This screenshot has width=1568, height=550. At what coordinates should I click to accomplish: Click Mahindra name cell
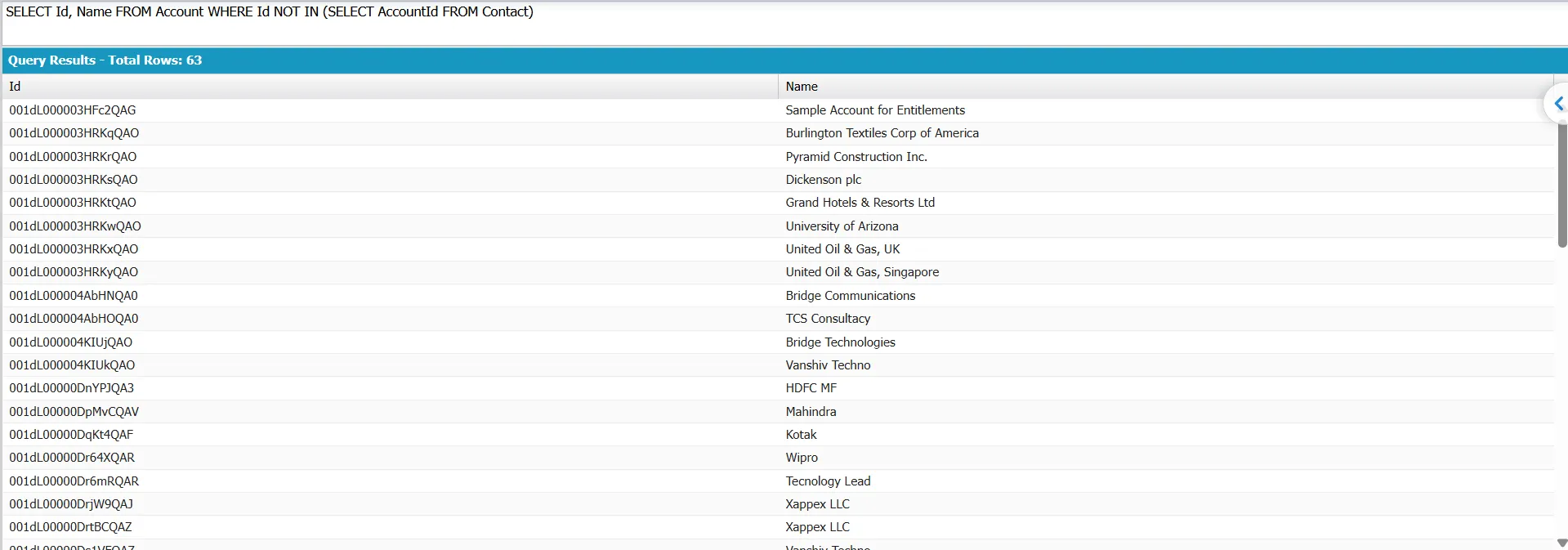(x=811, y=412)
